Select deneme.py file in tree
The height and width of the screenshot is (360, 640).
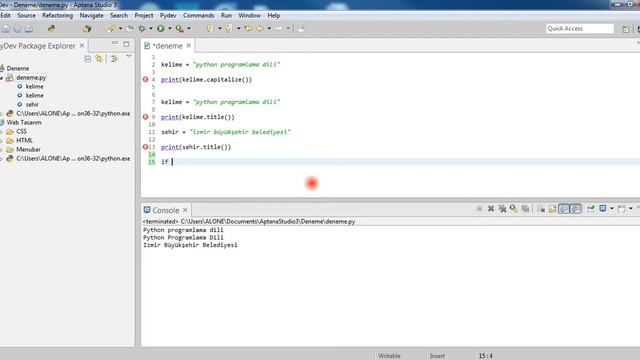point(31,77)
